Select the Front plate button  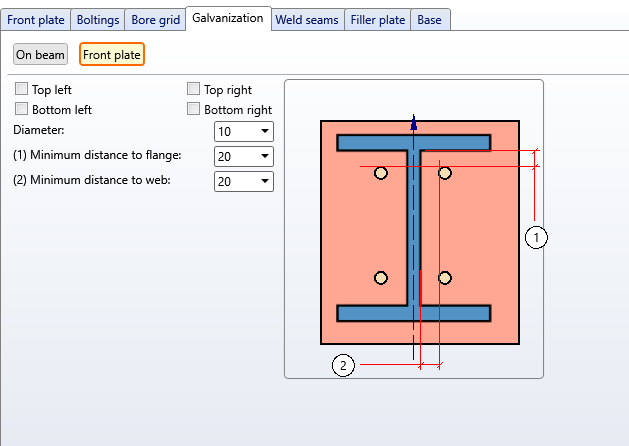[x=112, y=54]
